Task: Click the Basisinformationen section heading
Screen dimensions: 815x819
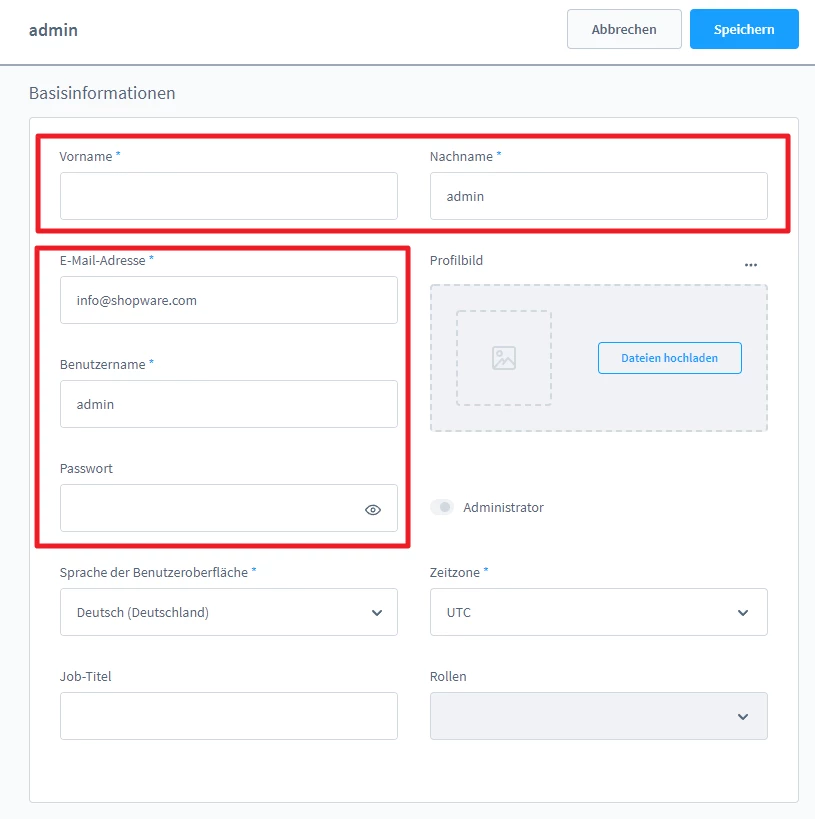Action: [x=102, y=93]
